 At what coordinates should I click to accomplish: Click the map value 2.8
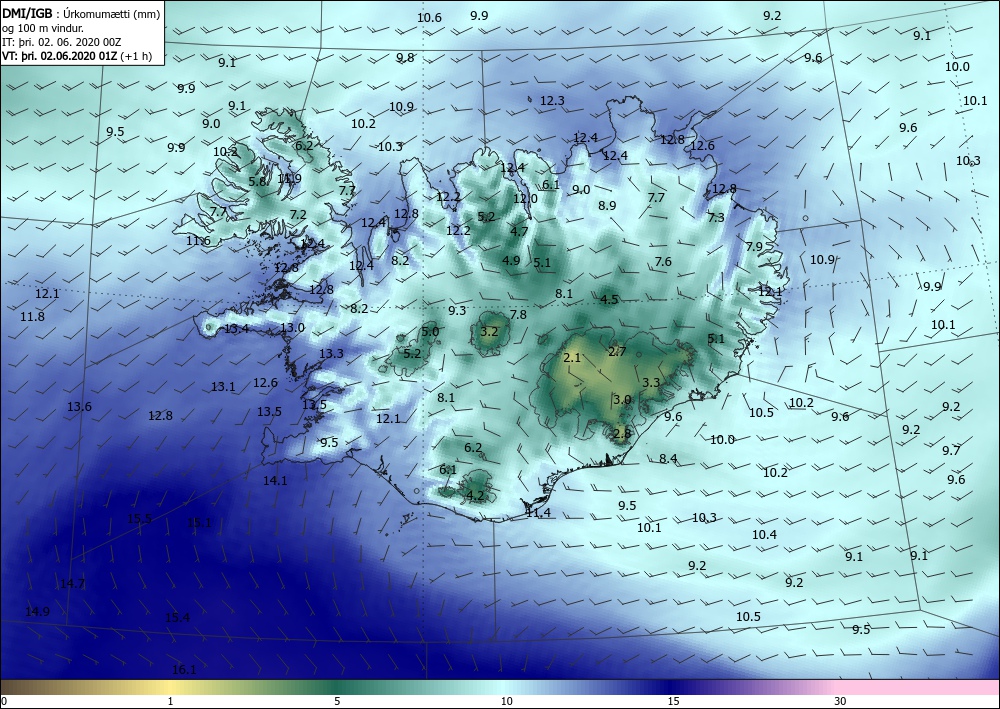coord(621,433)
